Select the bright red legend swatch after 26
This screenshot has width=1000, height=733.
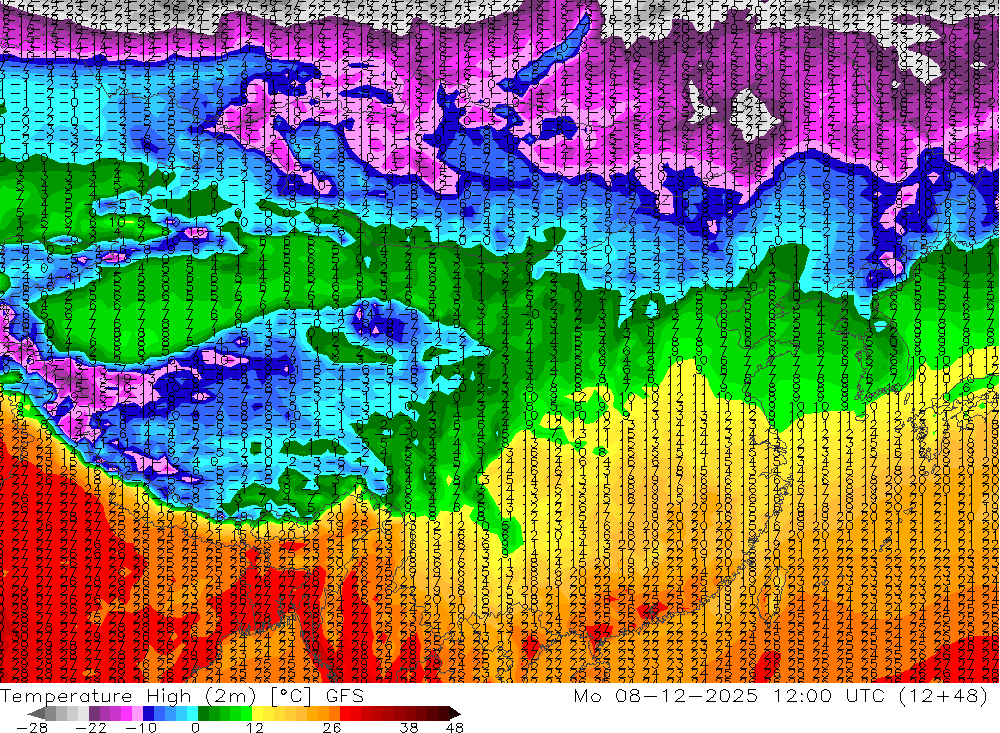pyautogui.click(x=345, y=713)
